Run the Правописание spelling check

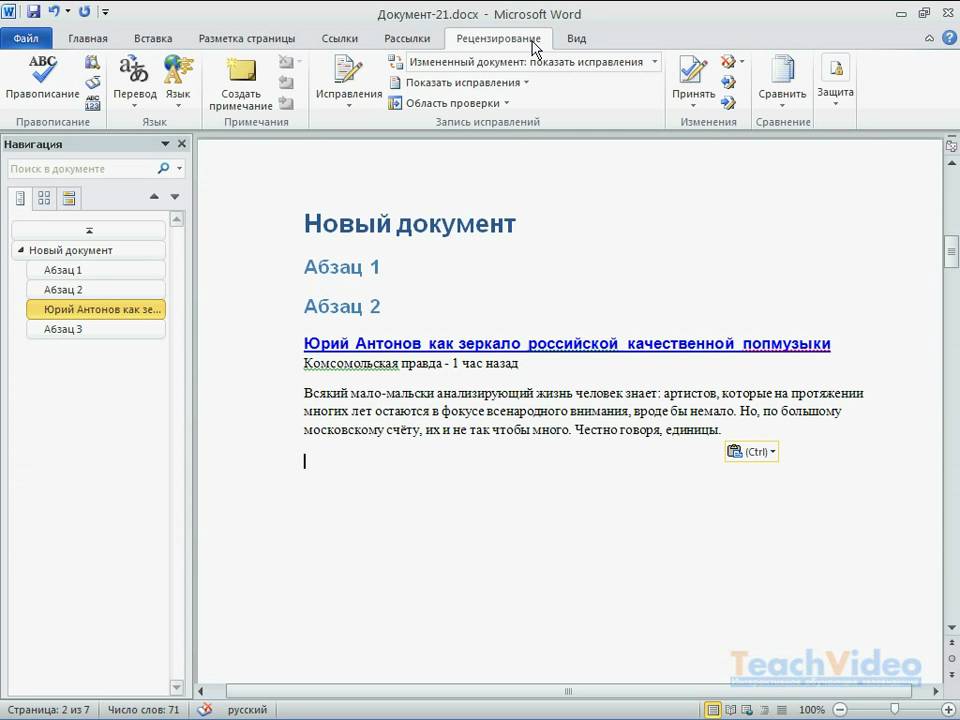point(42,77)
